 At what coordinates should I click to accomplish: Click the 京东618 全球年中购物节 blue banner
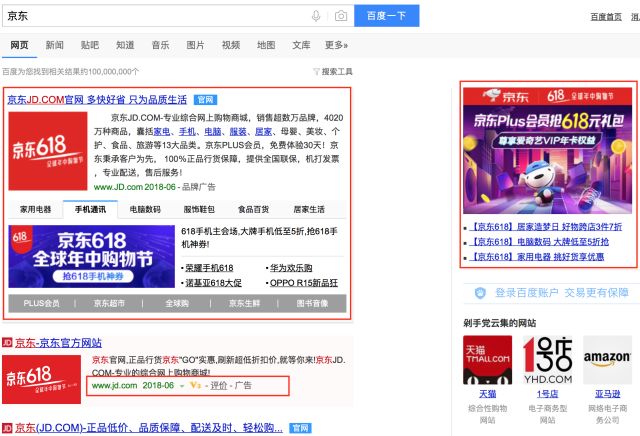click(x=91, y=256)
